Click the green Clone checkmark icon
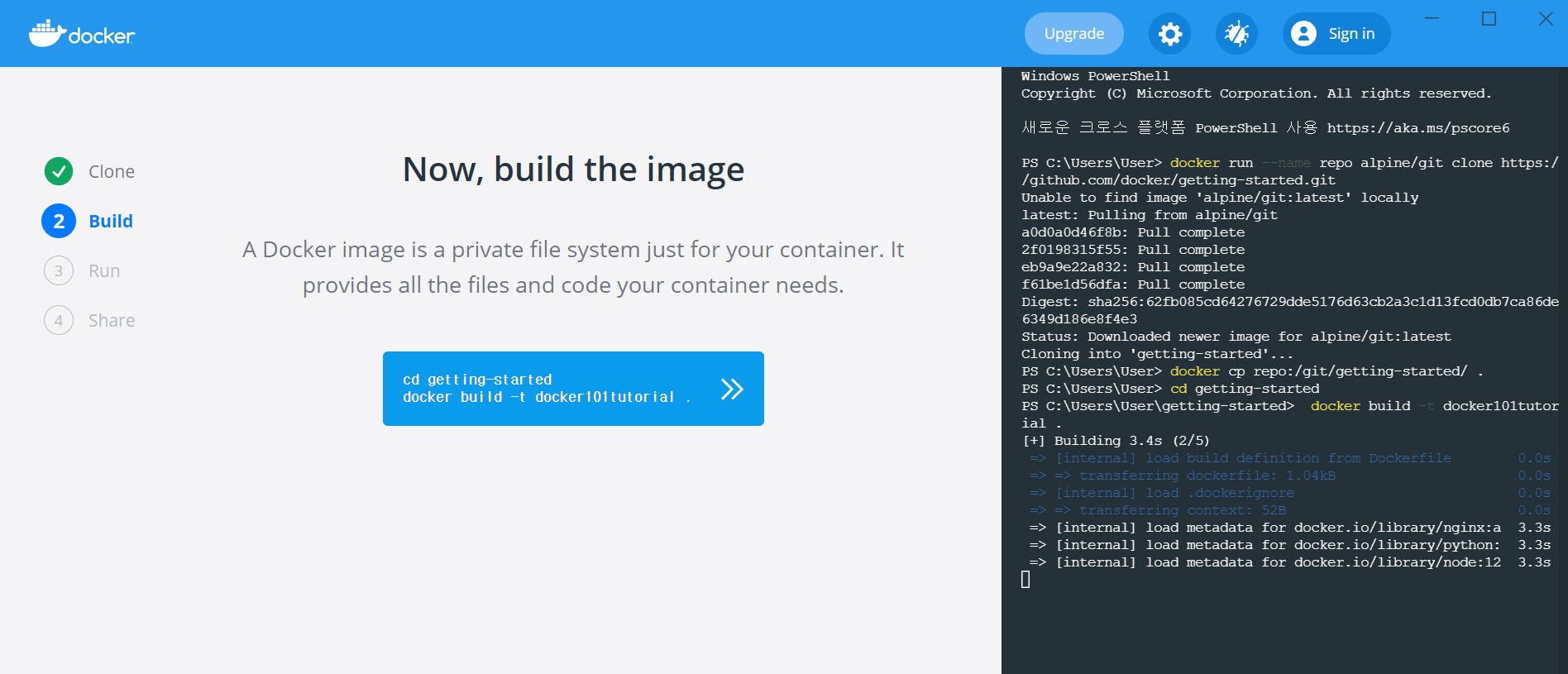Image resolution: width=1568 pixels, height=674 pixels. [59, 171]
